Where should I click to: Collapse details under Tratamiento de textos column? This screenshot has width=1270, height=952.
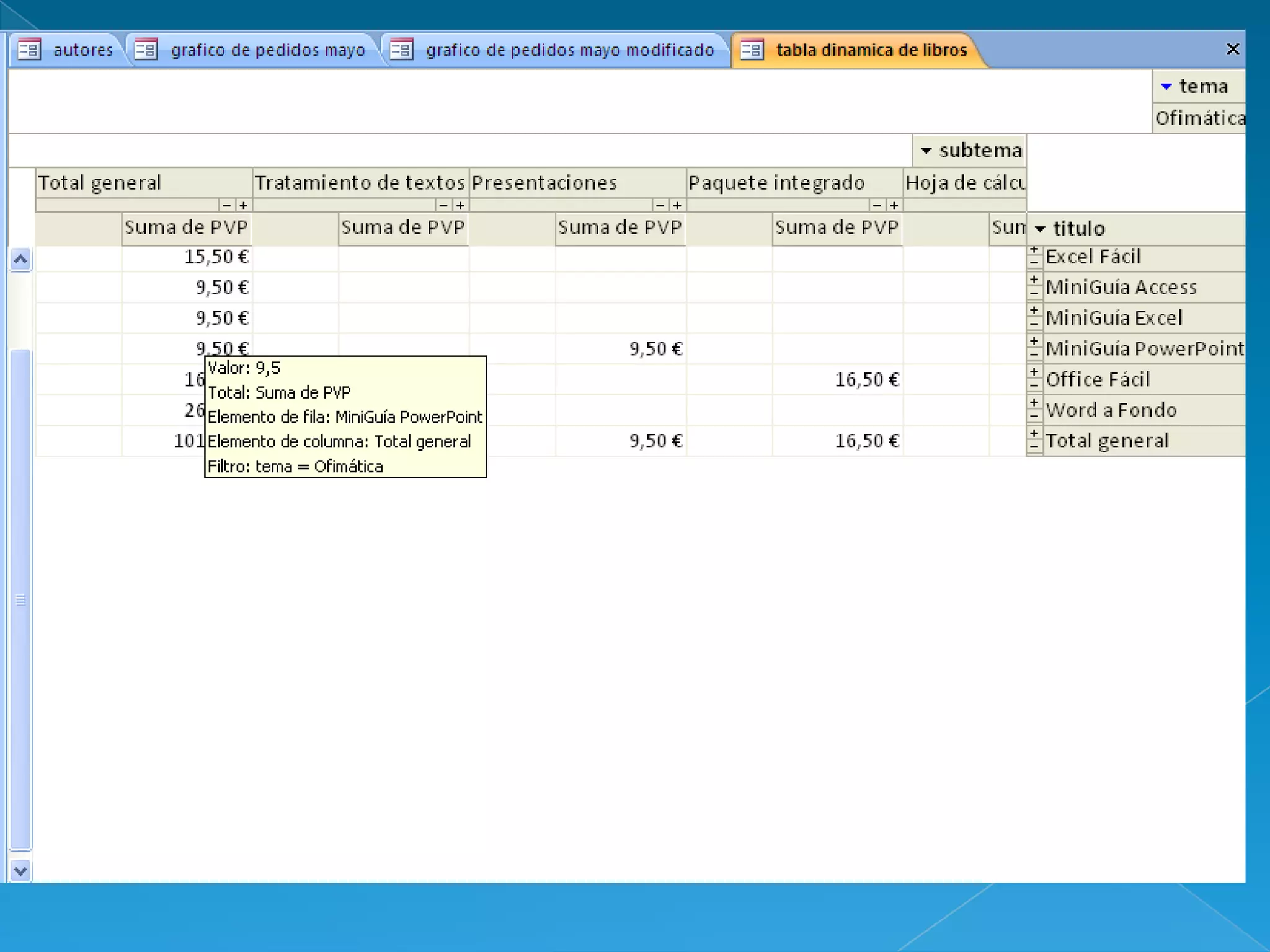point(443,205)
